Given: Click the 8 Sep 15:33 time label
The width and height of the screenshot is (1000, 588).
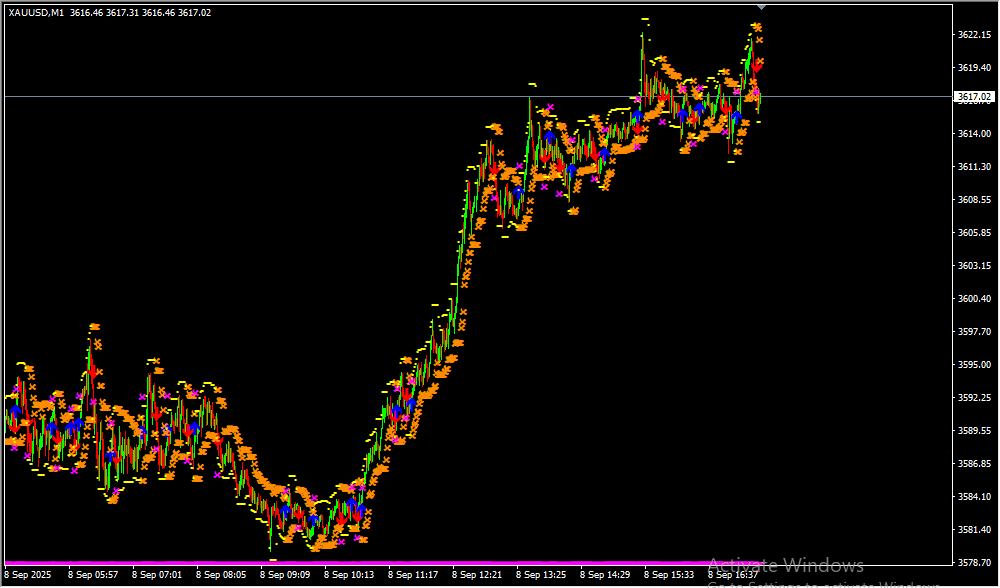Looking at the screenshot, I should click(x=669, y=576).
